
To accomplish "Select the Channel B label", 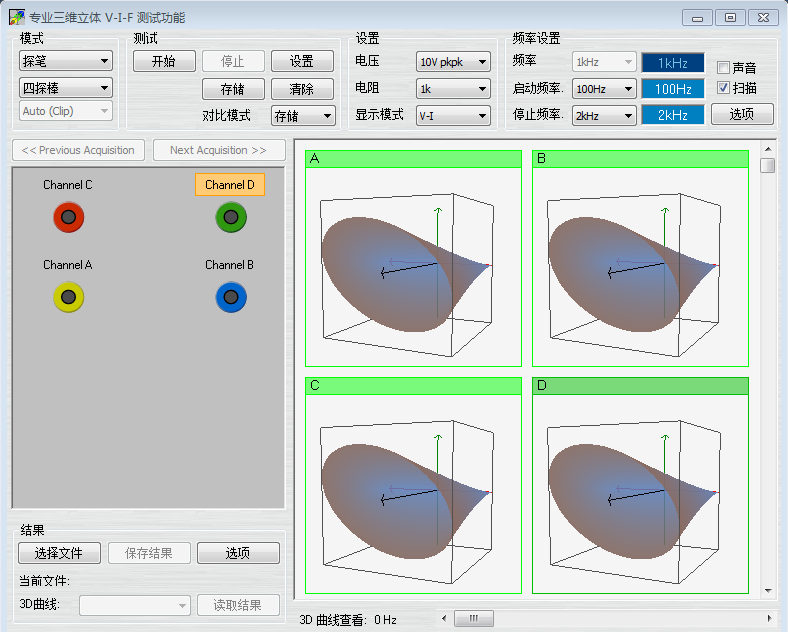I will tap(230, 265).
